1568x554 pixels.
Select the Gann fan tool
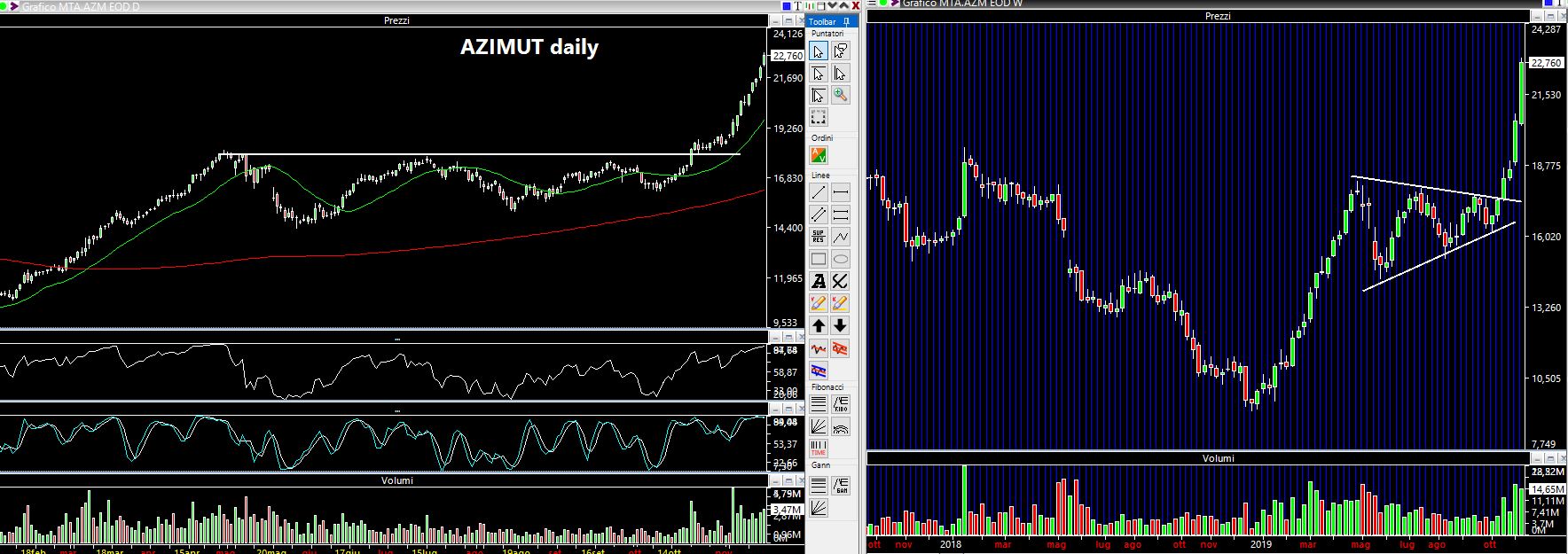click(x=819, y=507)
